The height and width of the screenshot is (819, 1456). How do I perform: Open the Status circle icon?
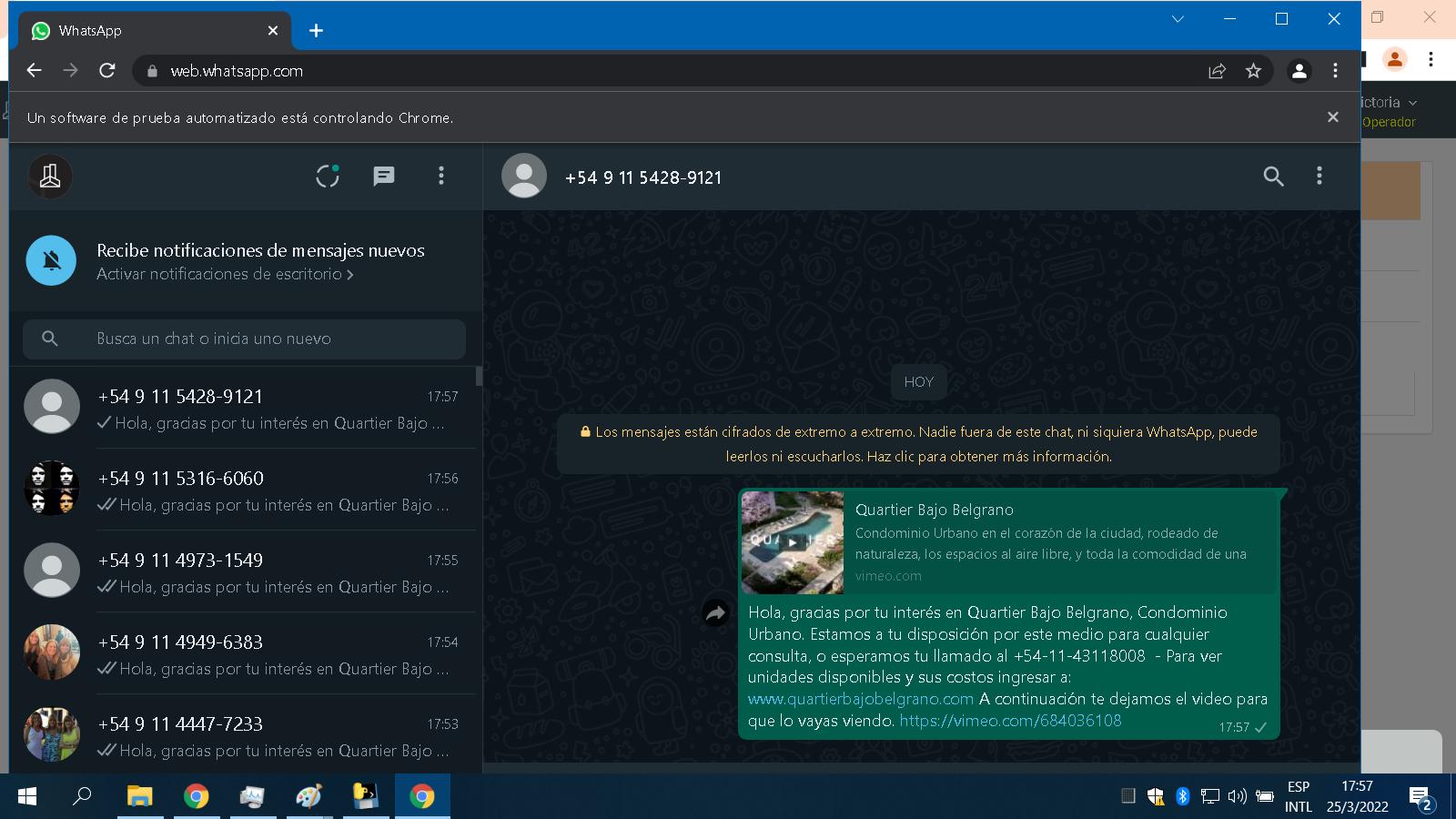[328, 176]
